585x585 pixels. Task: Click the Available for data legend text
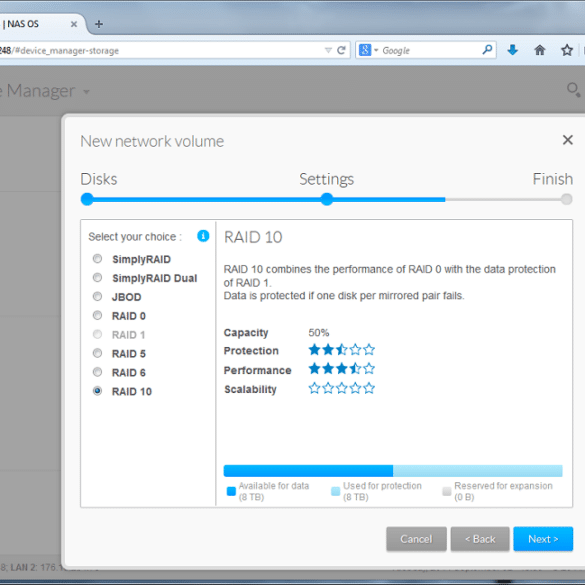click(x=274, y=491)
